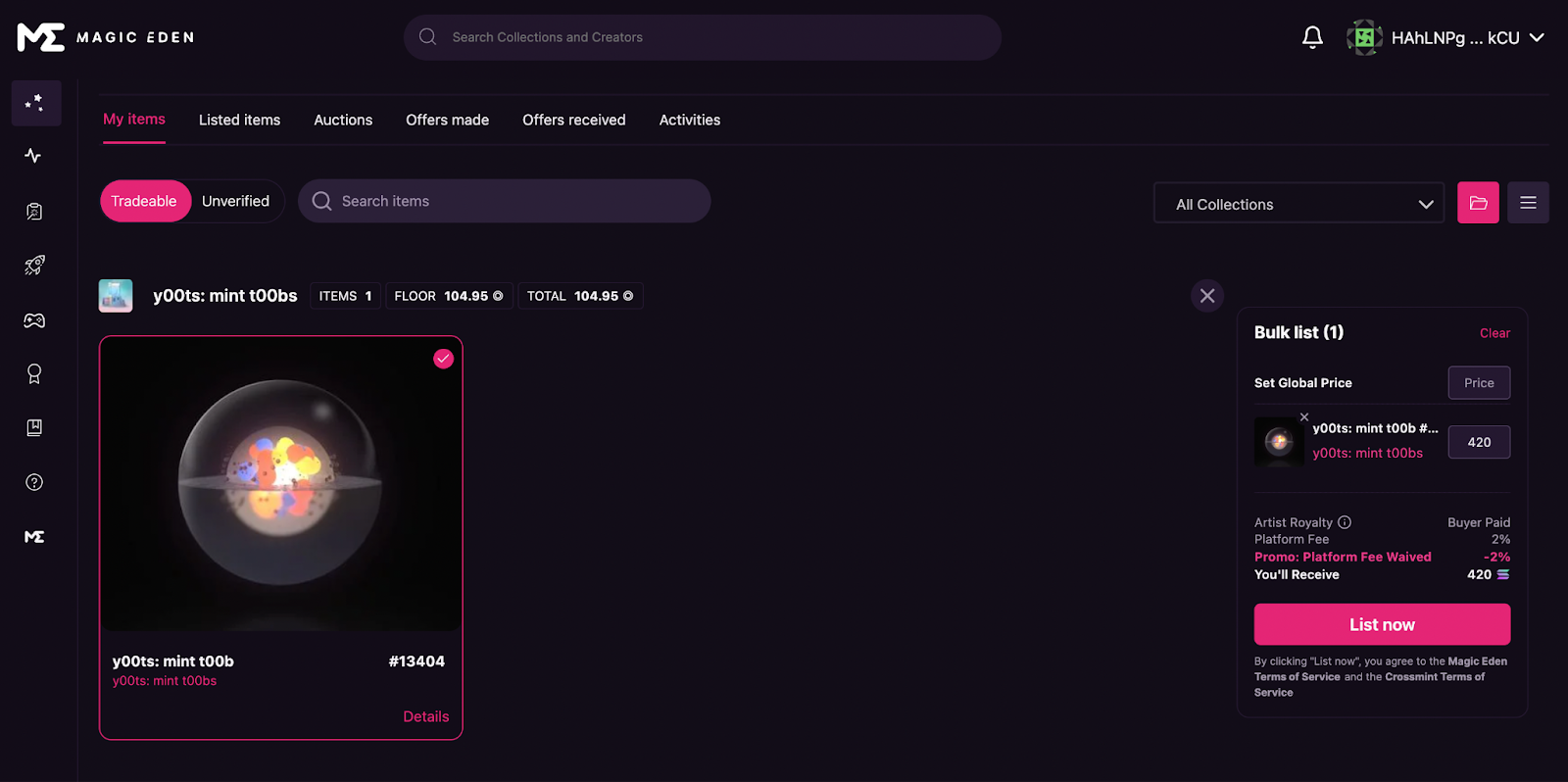This screenshot has height=782, width=1568.
Task: Open the Launchpad rocket sidebar icon
Action: tap(34, 265)
